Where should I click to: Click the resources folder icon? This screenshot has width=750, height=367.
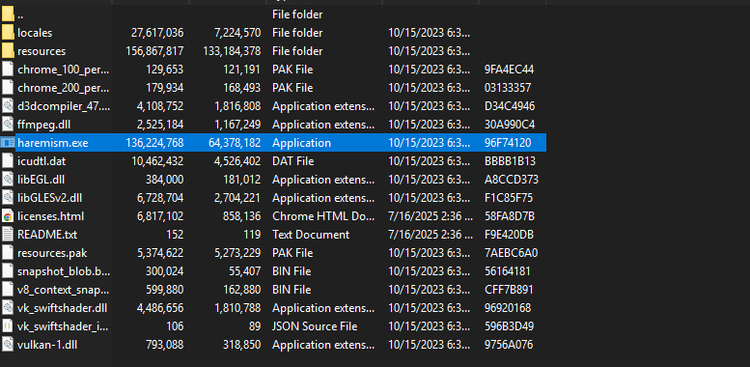(x=8, y=51)
